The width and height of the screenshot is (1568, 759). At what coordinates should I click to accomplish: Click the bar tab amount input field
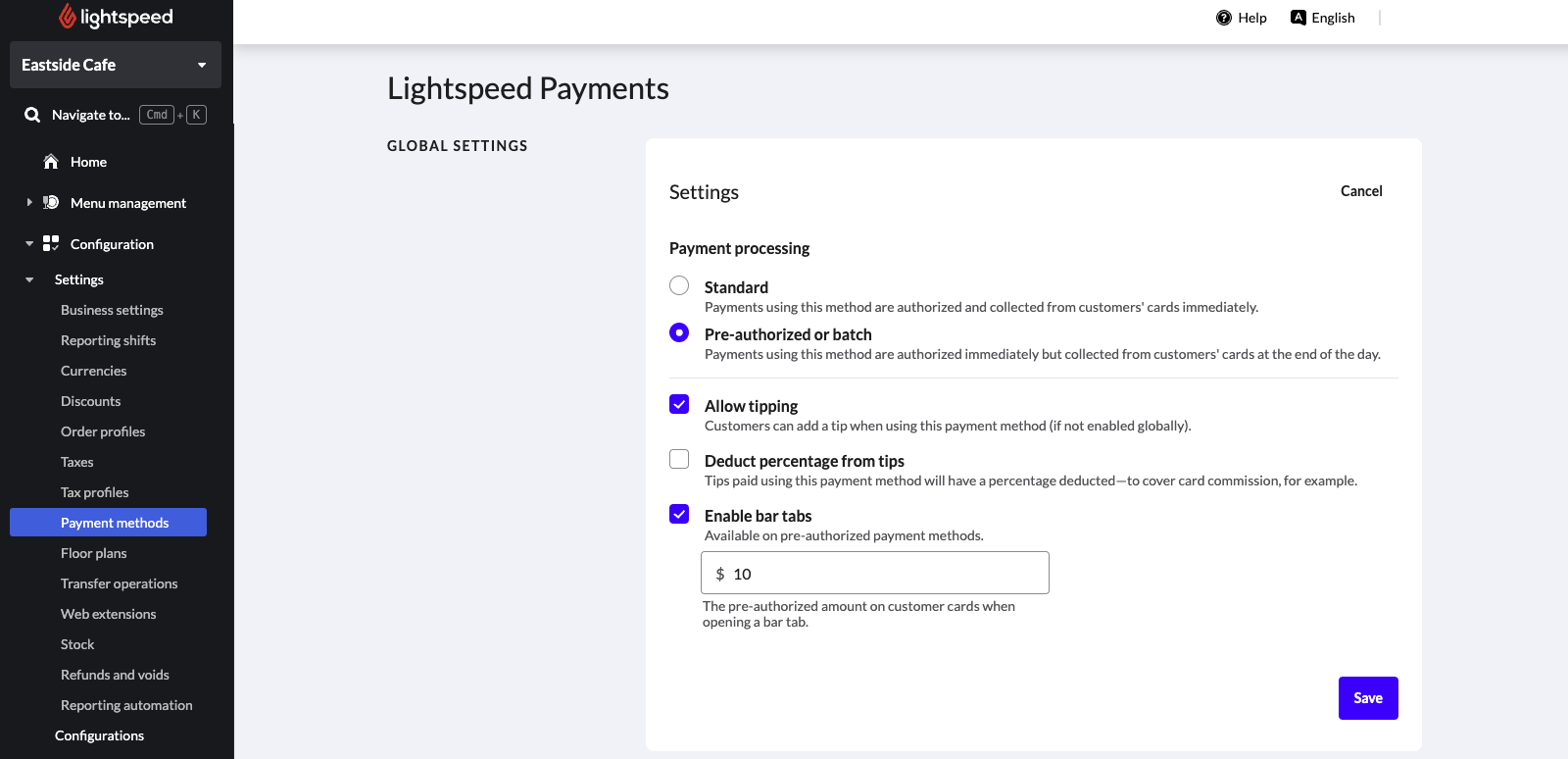pos(875,573)
